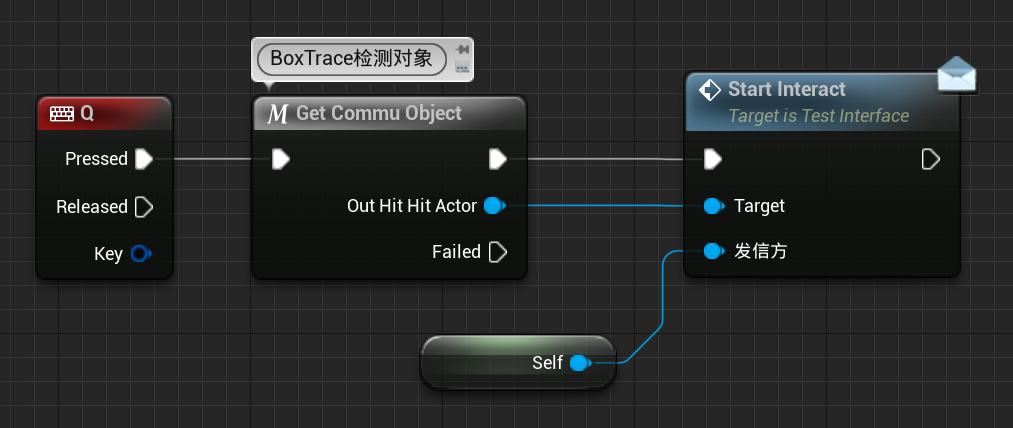Toggle the comment bubble visibility button
Viewport: 1013px width, 428px height.
click(x=462, y=67)
